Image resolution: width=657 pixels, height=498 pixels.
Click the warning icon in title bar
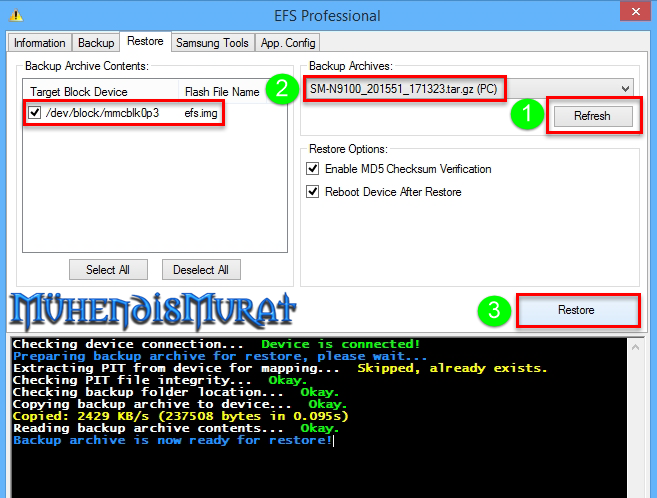pyautogui.click(x=15, y=15)
